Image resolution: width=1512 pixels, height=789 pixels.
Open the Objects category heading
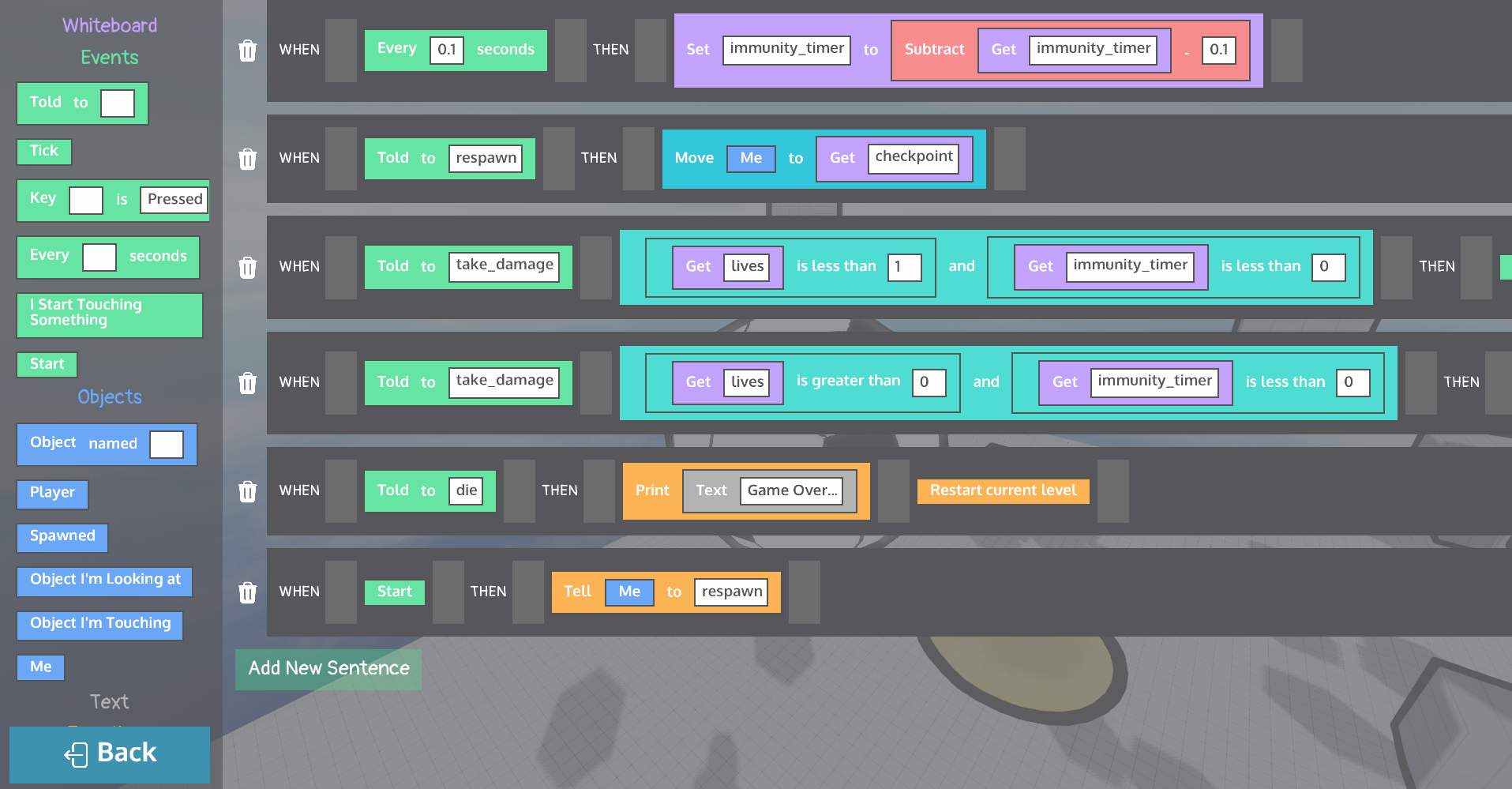(110, 396)
